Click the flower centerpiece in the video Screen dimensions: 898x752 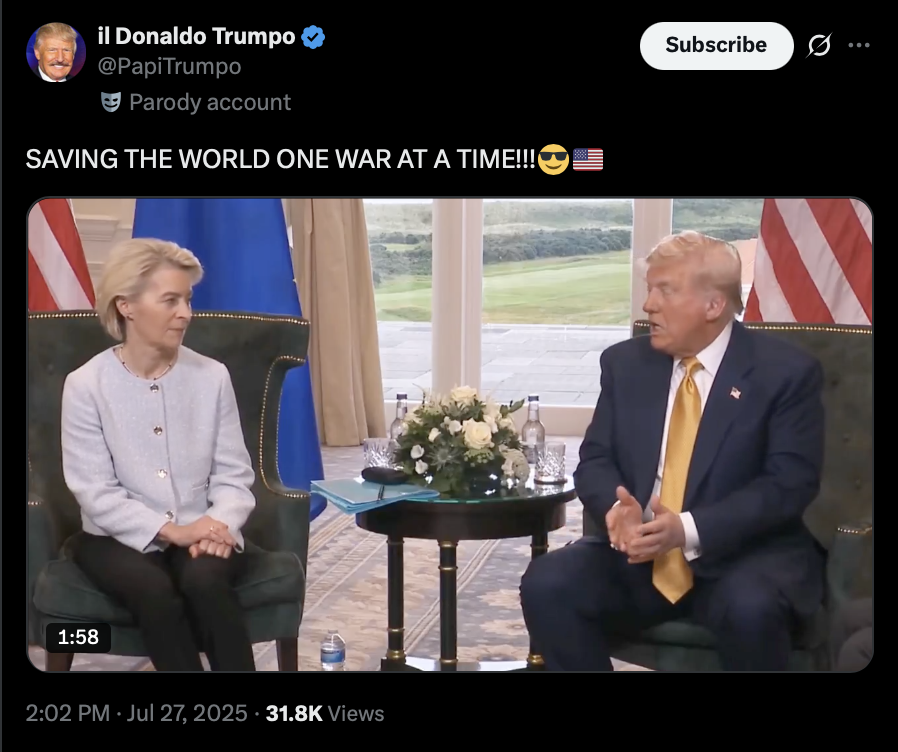(460, 438)
